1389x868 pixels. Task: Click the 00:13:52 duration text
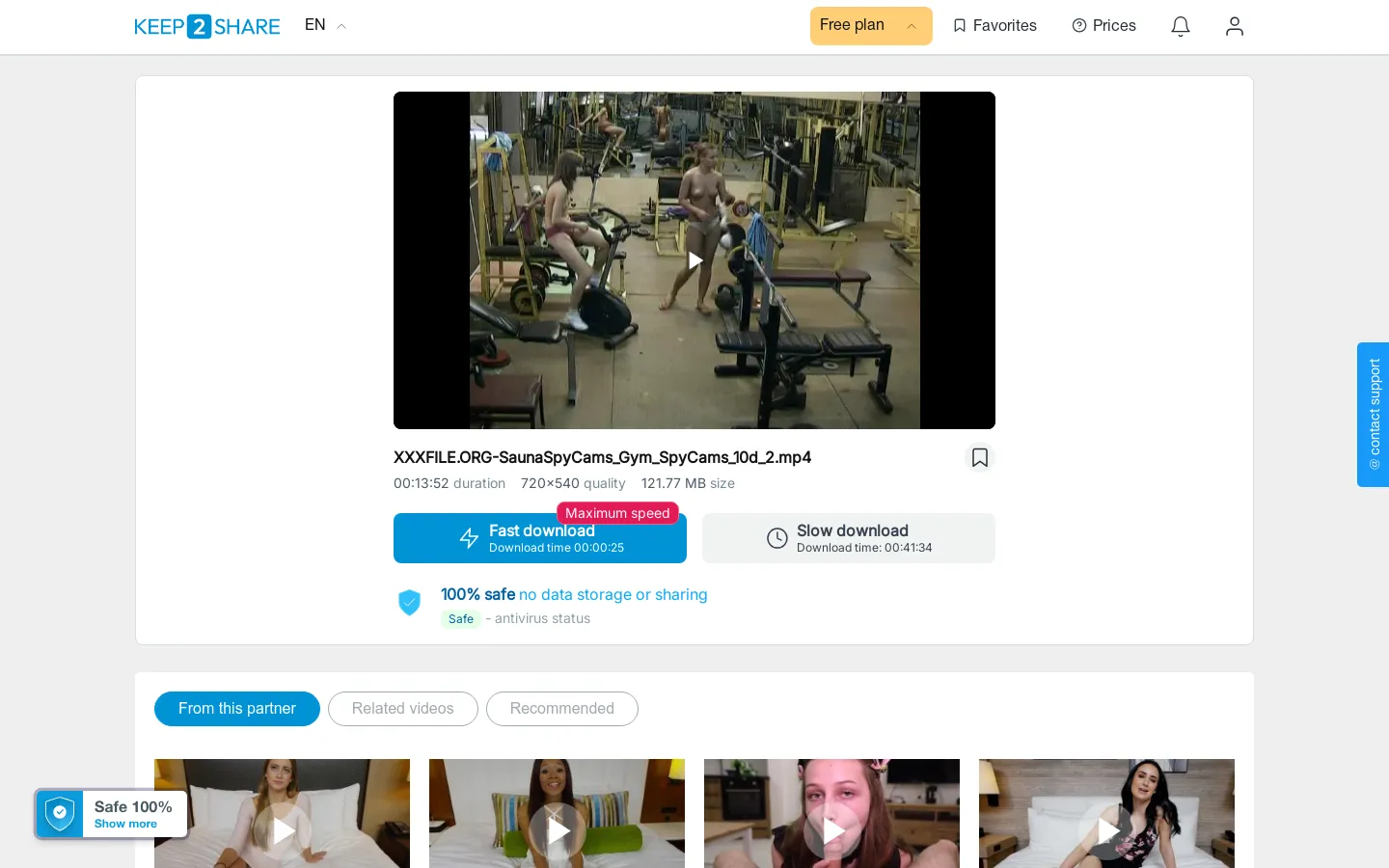tap(449, 483)
